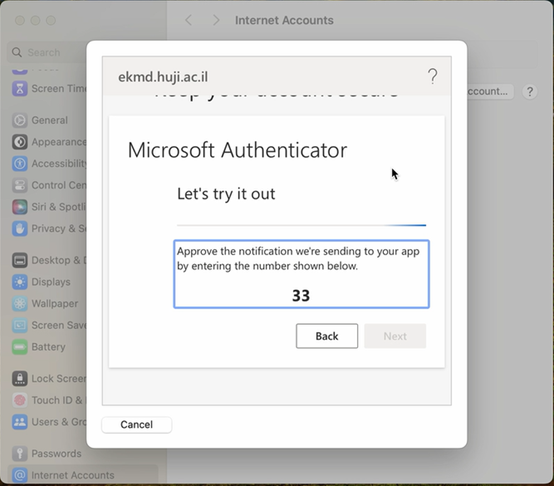Click the disabled Next button
This screenshot has width=554, height=486.
pos(395,336)
